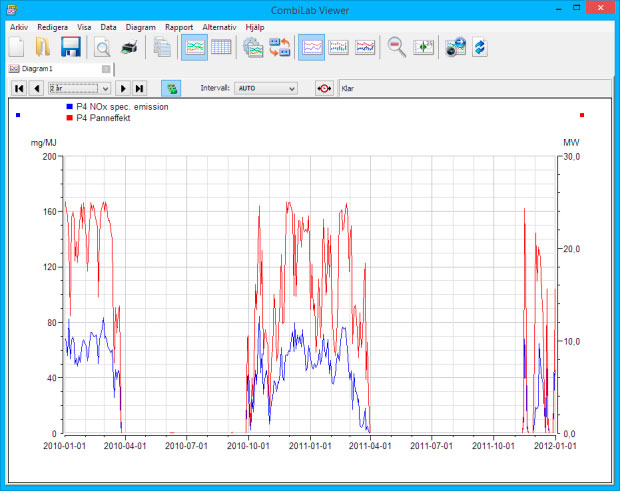The height and width of the screenshot is (491, 620).
Task: Jump to the last time period
Action: click(139, 88)
